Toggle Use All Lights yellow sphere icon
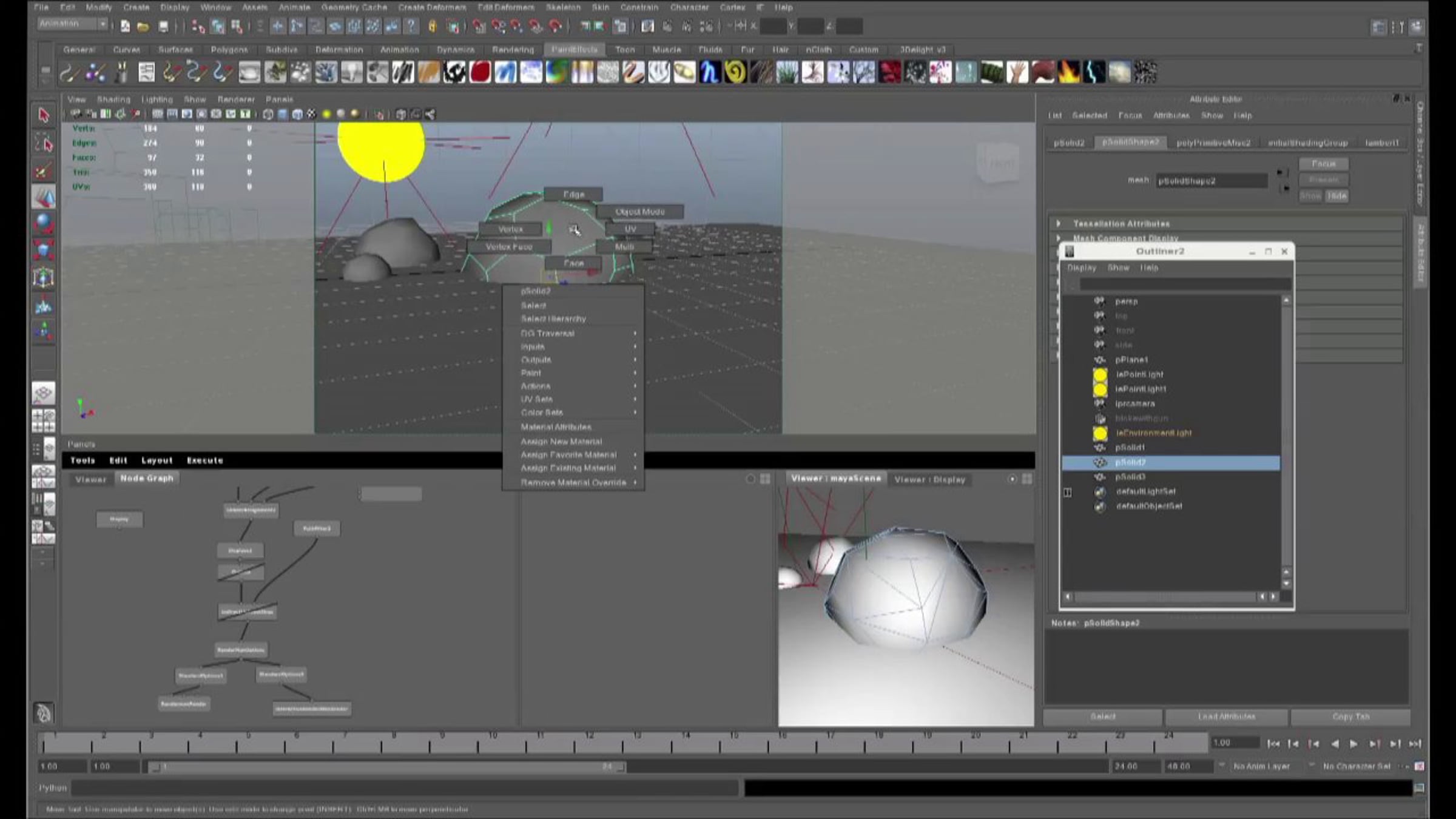The width and height of the screenshot is (1456, 819). tap(326, 114)
